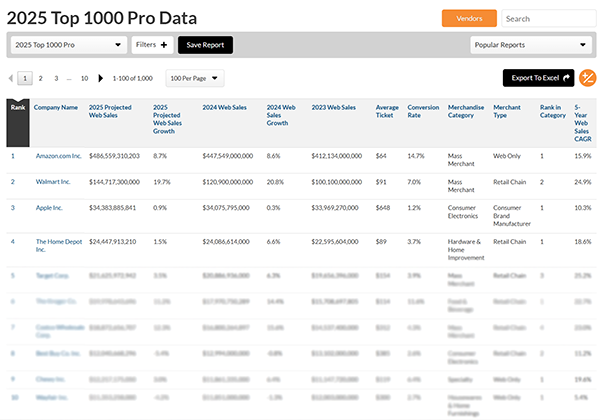Sort by Merchandise Category header
600x420 pixels.
click(466, 111)
